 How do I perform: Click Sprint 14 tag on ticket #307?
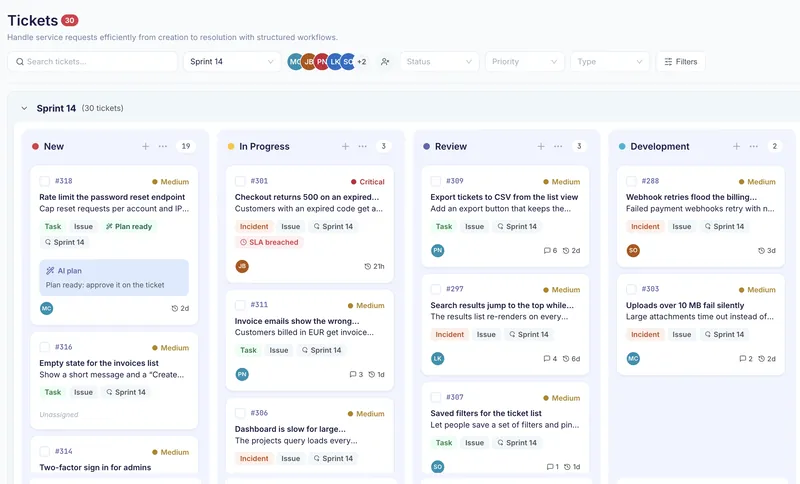517,443
